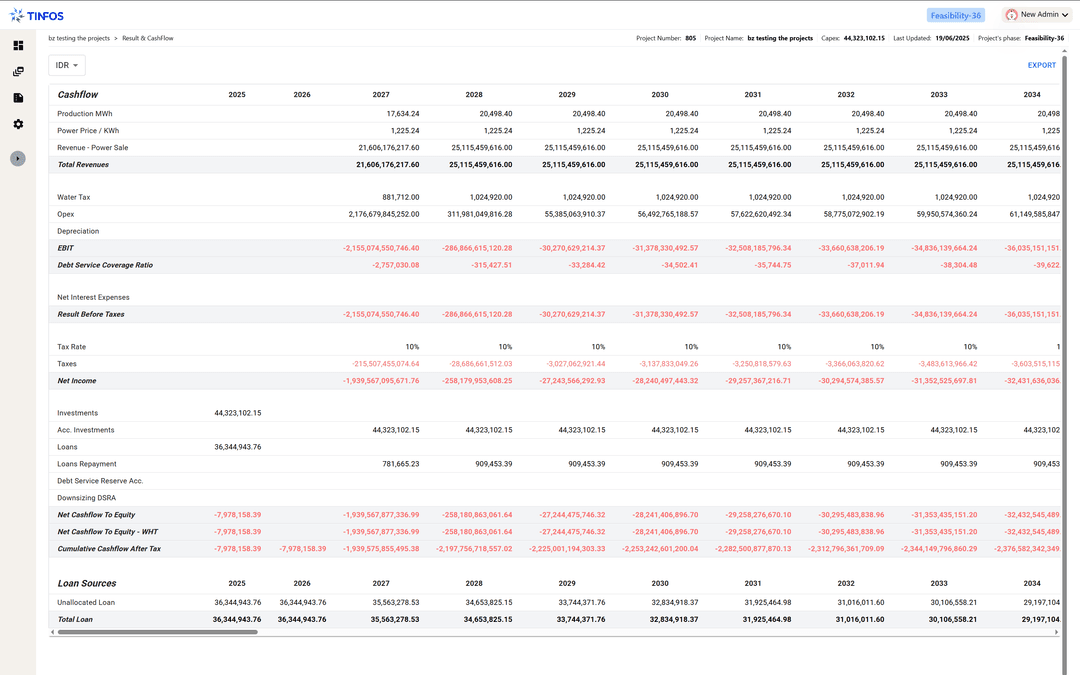Select the Total Revenues row label

[83, 164]
